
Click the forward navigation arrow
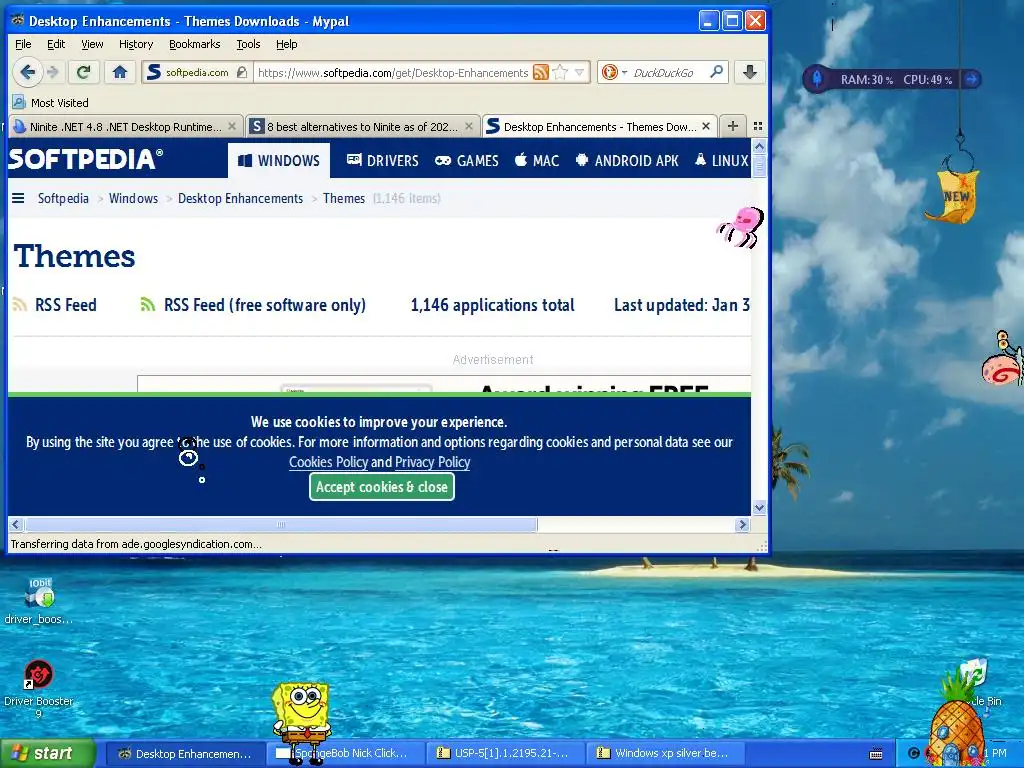coord(53,72)
